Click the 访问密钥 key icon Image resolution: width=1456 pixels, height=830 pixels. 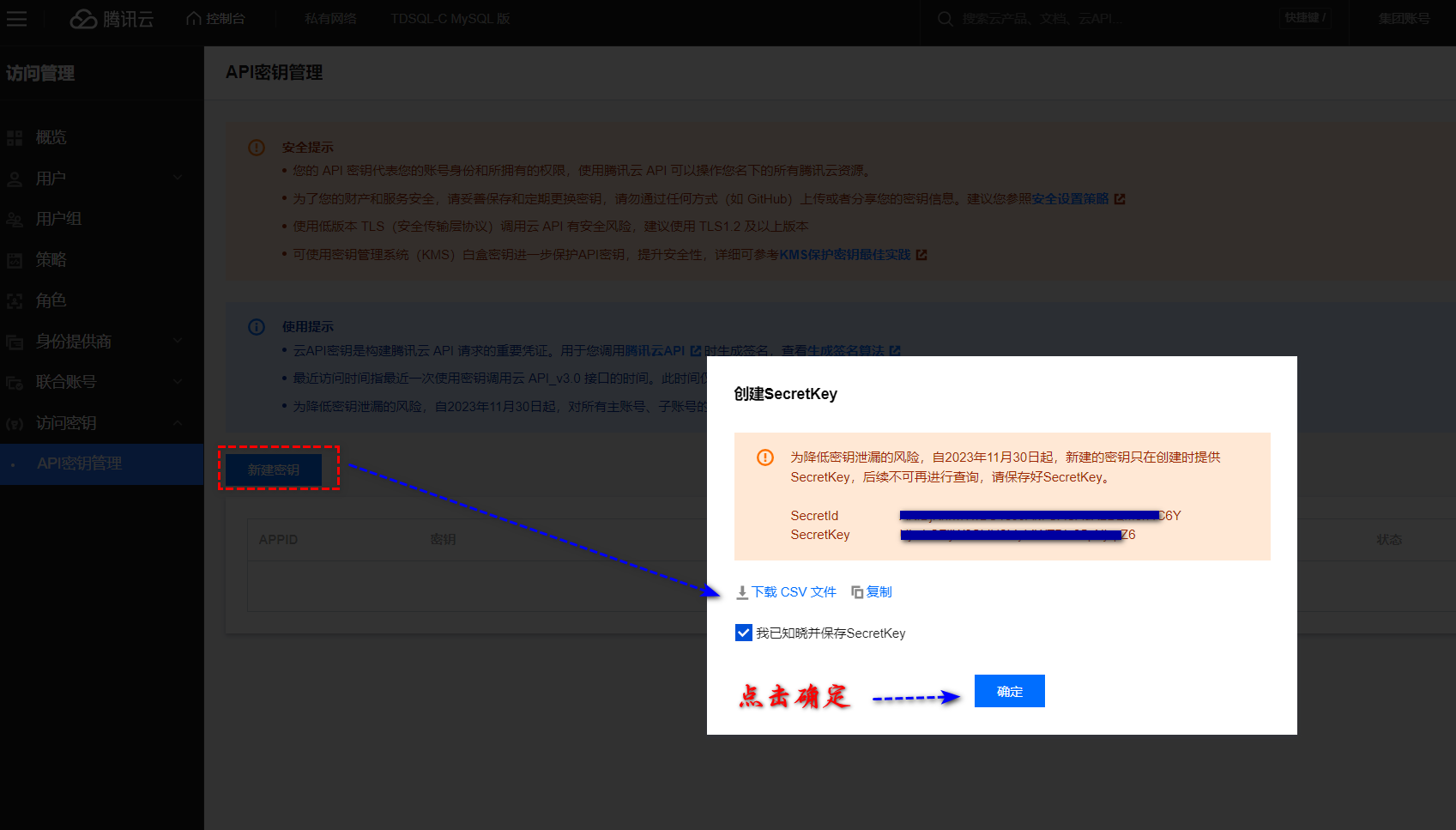click(x=15, y=423)
